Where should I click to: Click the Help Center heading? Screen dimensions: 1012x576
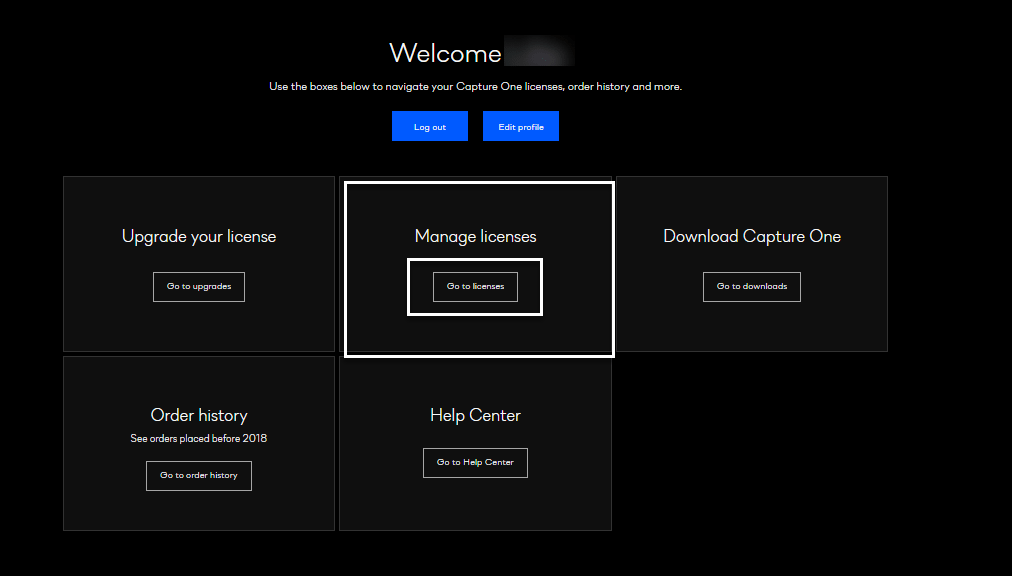(x=474, y=415)
